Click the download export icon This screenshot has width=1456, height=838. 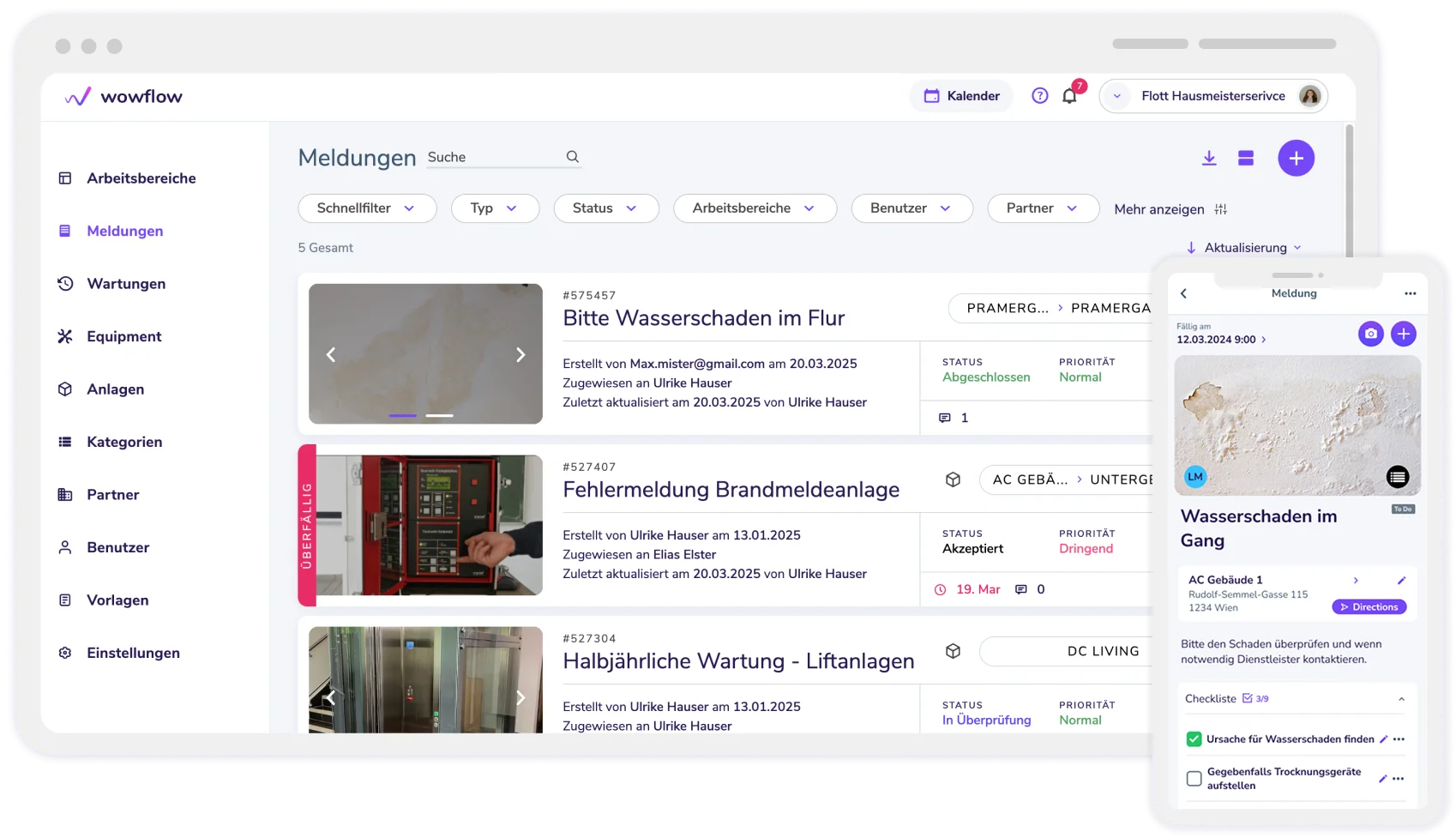click(x=1209, y=158)
